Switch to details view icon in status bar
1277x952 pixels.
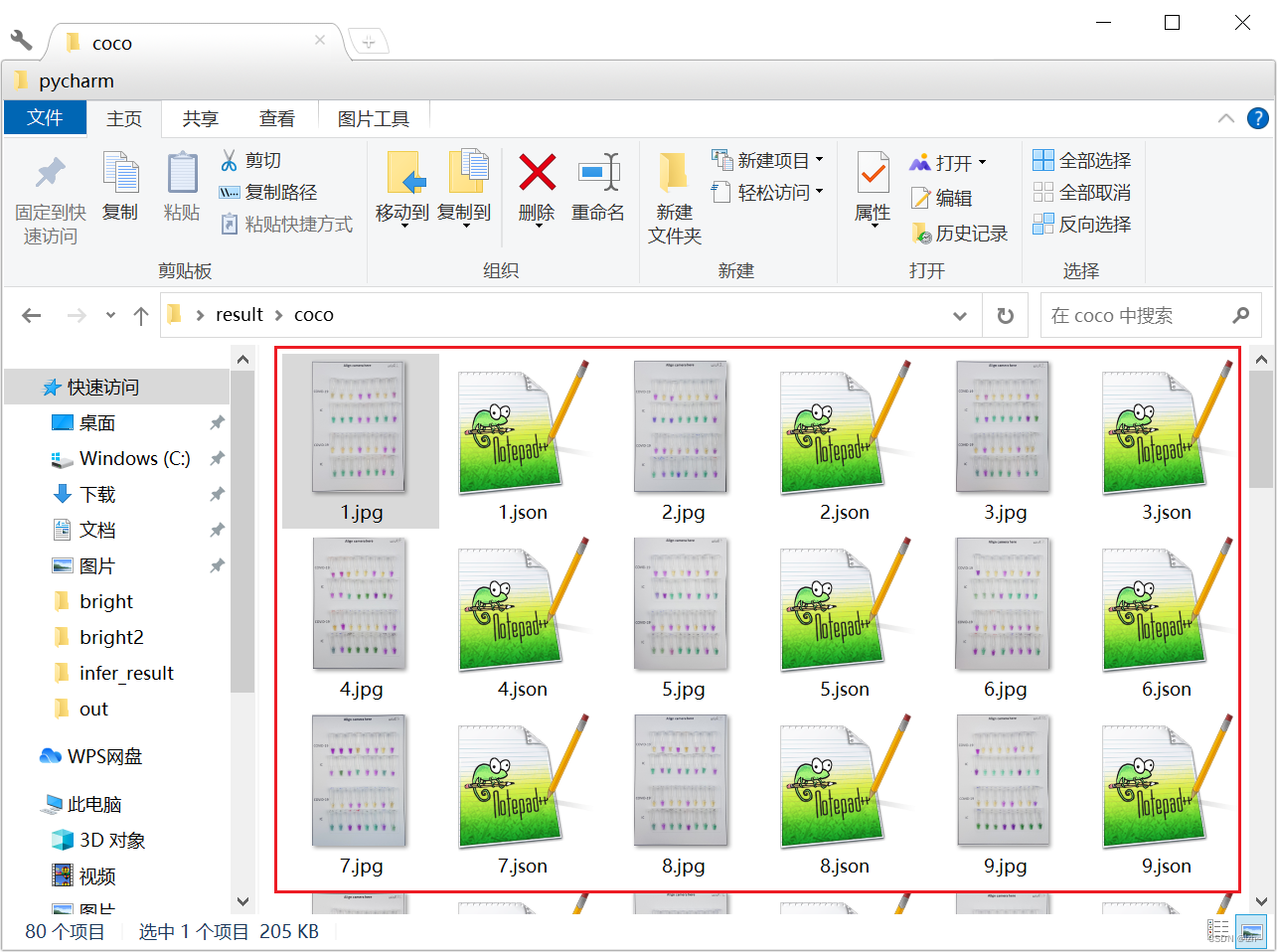[1218, 931]
